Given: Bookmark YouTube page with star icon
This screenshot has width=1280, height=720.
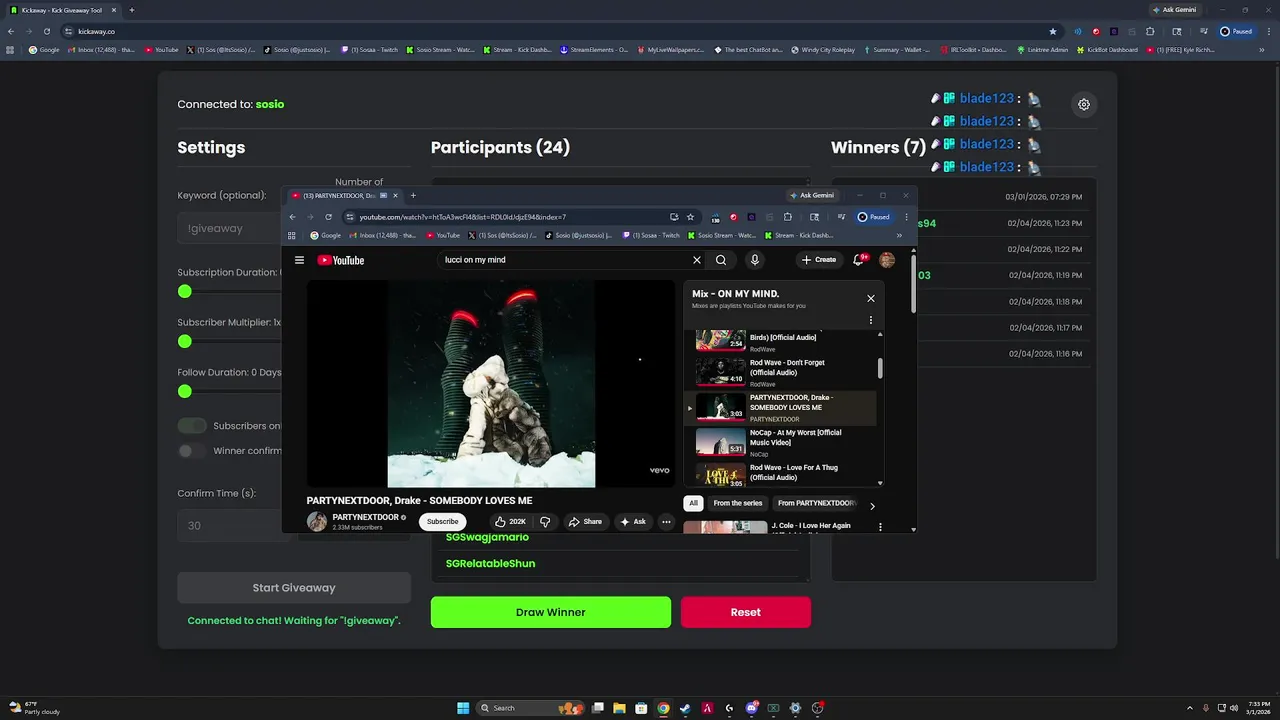Looking at the screenshot, I should coord(690,217).
